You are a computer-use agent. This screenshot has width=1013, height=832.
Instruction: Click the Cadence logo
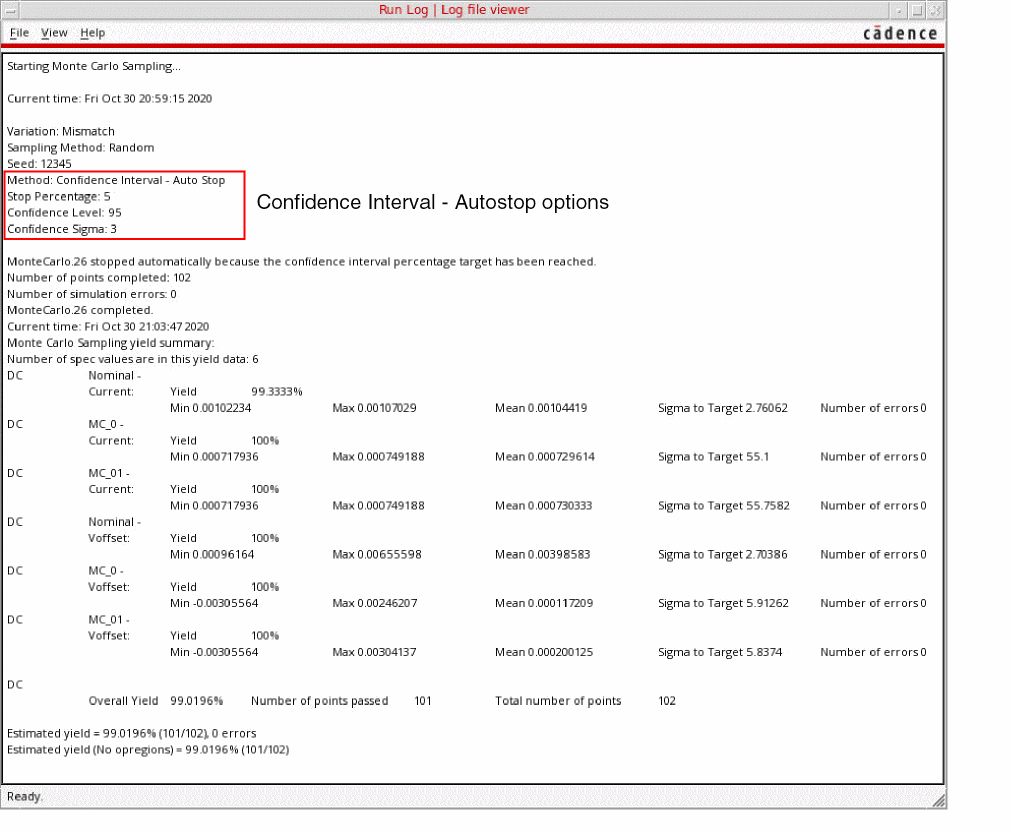(900, 33)
